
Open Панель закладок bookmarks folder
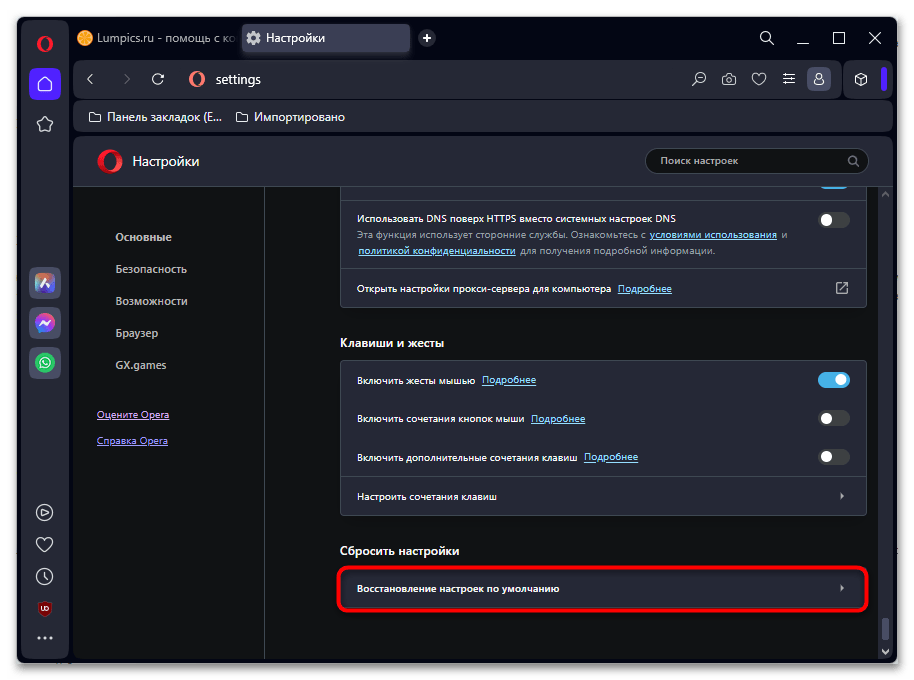(155, 117)
